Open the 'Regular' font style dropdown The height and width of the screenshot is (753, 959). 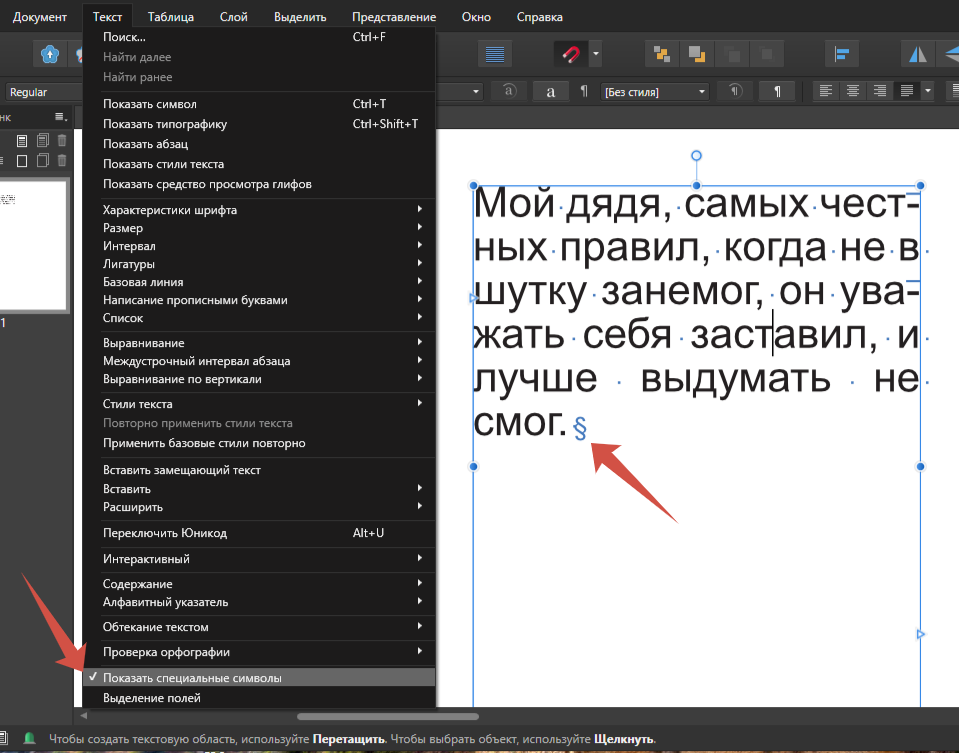(42, 91)
